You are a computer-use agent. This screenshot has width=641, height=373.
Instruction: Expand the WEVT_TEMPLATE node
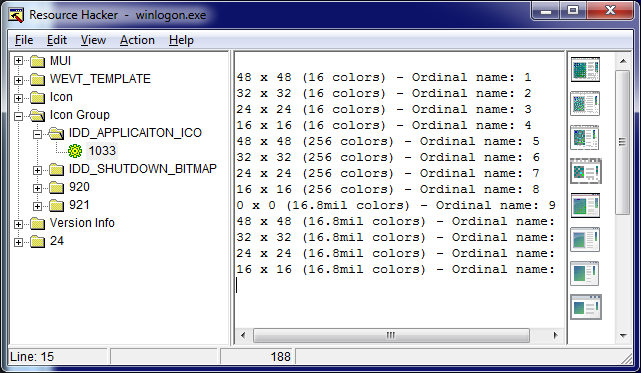18,80
